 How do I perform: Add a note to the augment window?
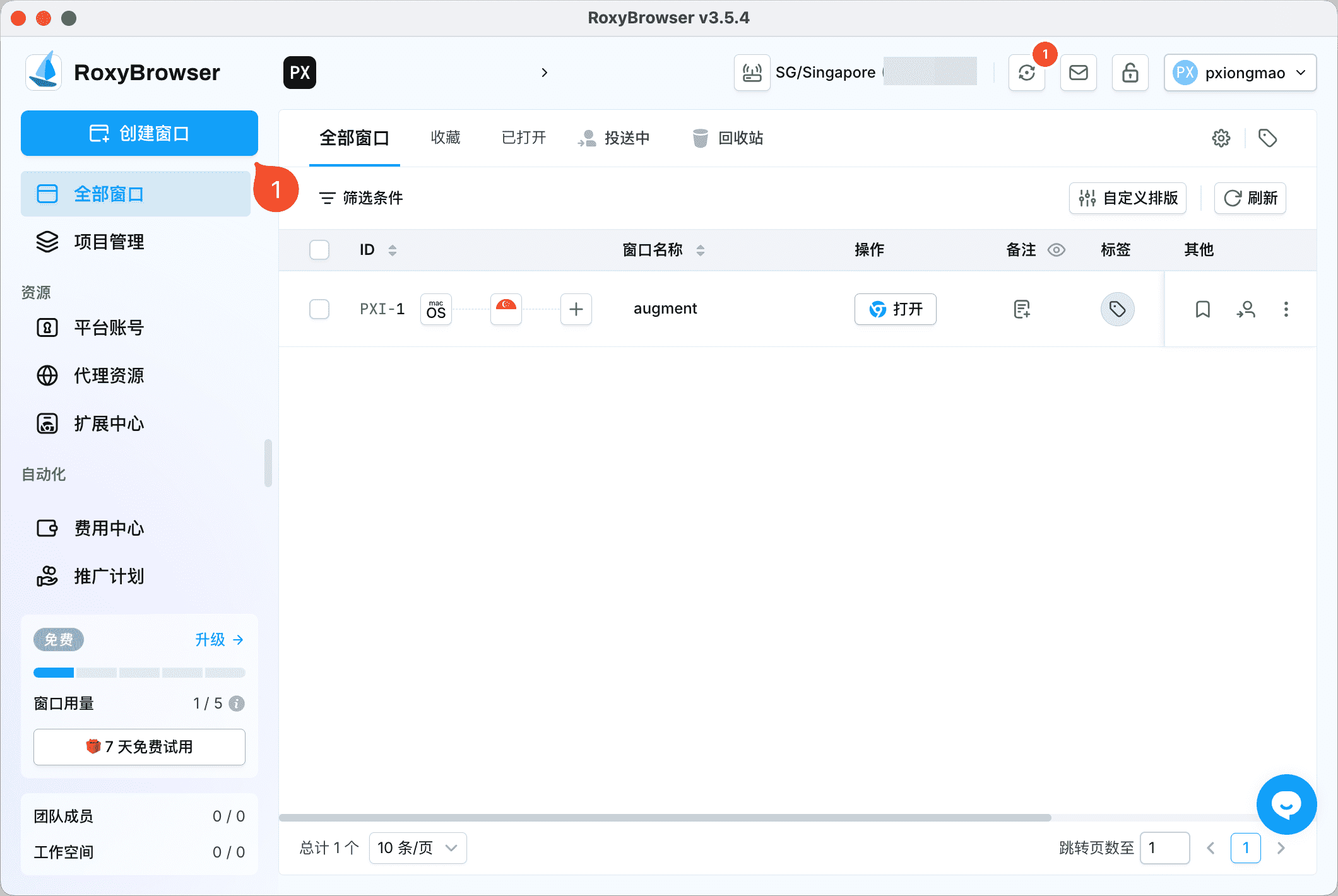coord(1021,309)
